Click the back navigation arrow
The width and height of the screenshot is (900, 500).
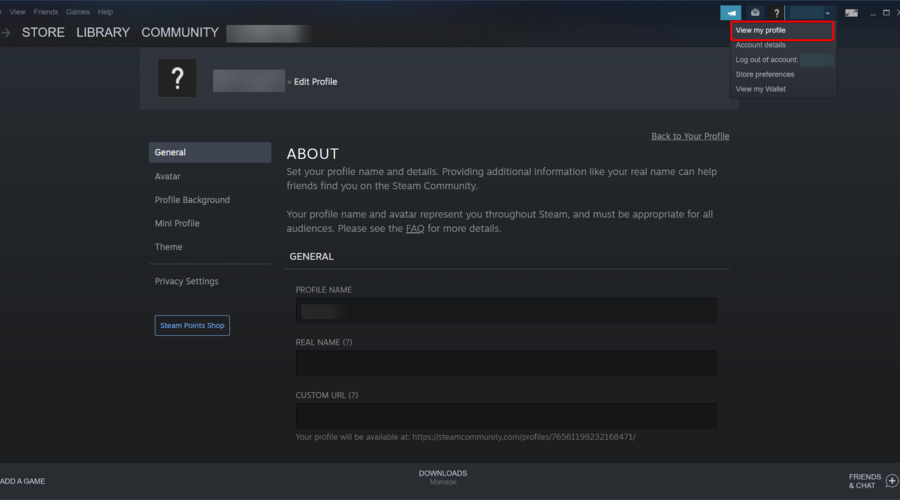tap(6, 33)
